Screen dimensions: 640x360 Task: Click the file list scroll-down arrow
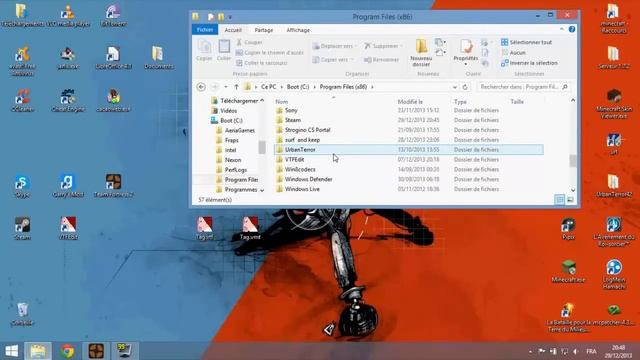pyautogui.click(x=573, y=190)
